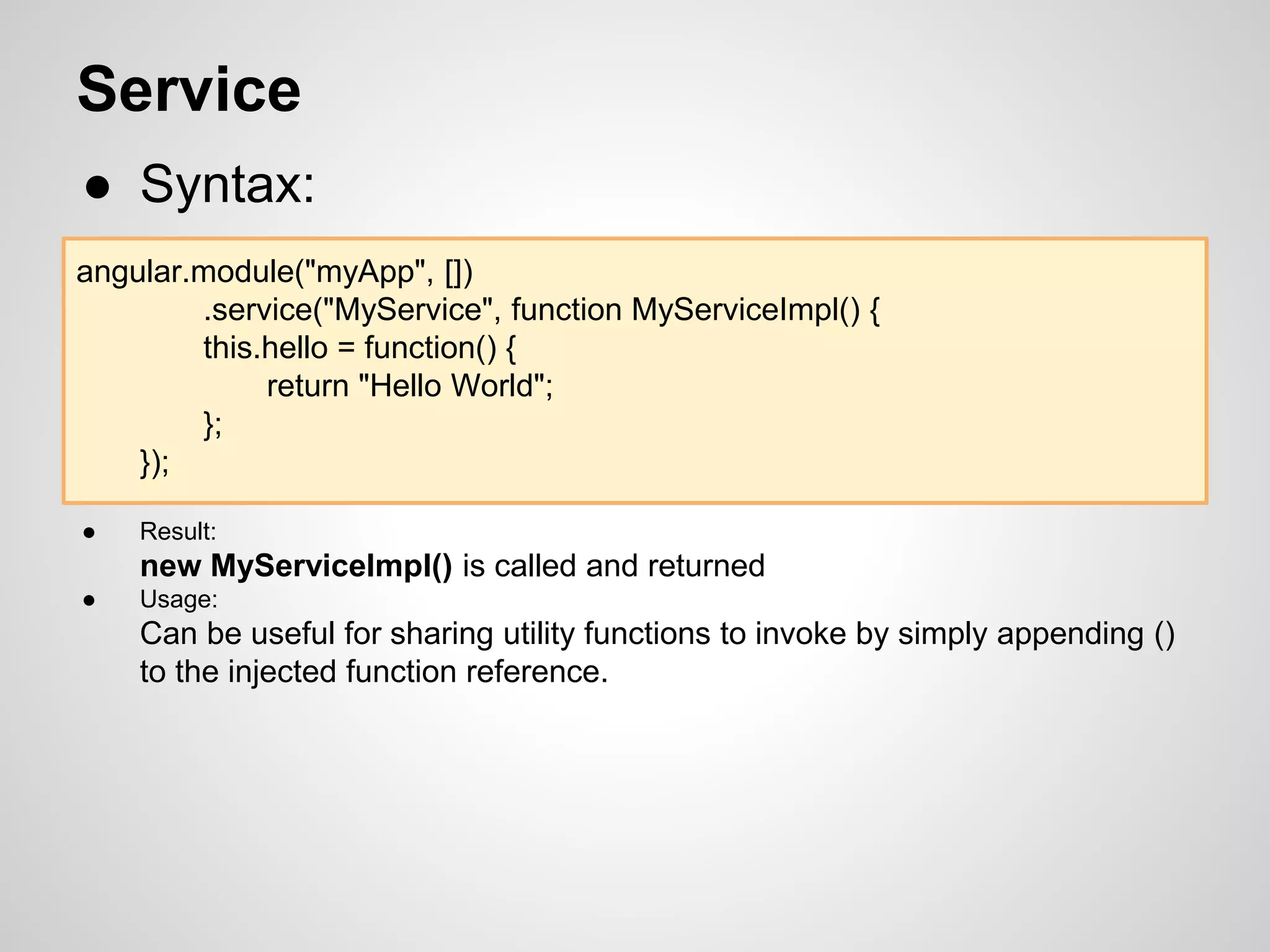
Task: Click the "Can be useful for sharing utility" line
Action: pos(657,635)
